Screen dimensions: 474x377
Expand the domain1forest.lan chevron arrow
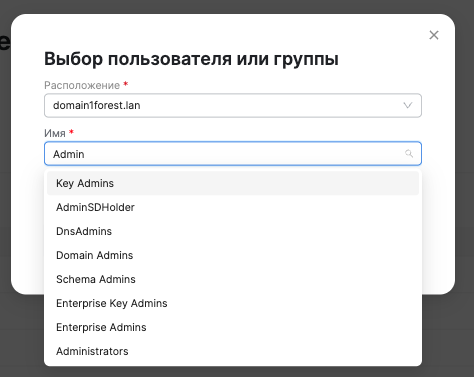pyautogui.click(x=408, y=106)
